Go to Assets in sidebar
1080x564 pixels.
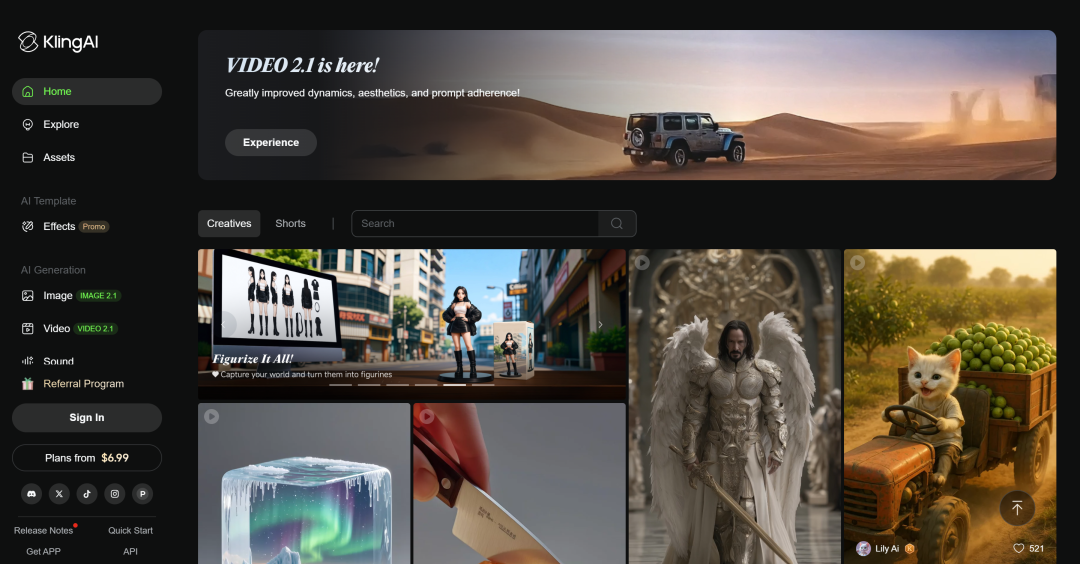click(x=87, y=158)
